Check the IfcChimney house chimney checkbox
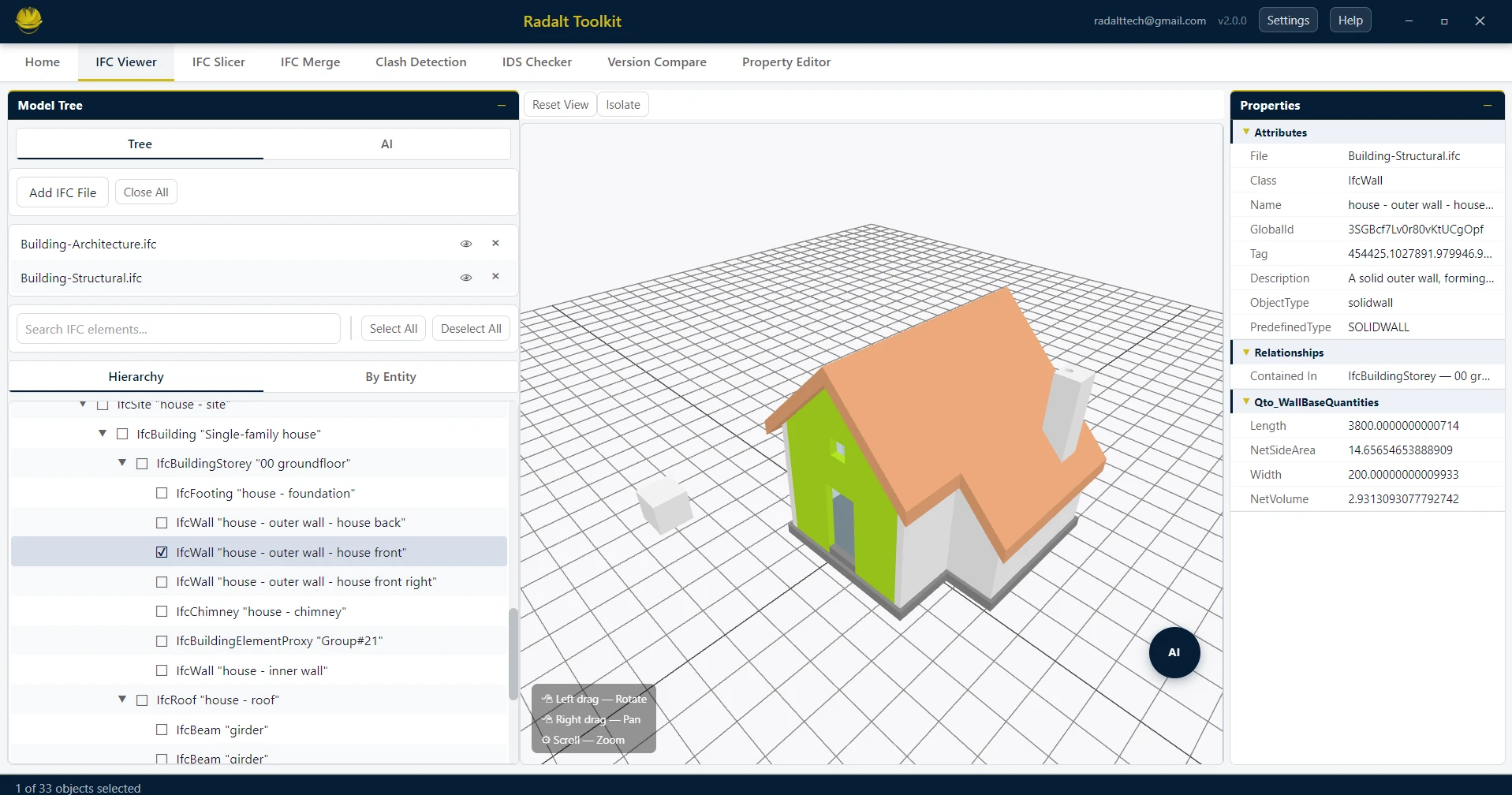The width and height of the screenshot is (1512, 795). tap(162, 611)
